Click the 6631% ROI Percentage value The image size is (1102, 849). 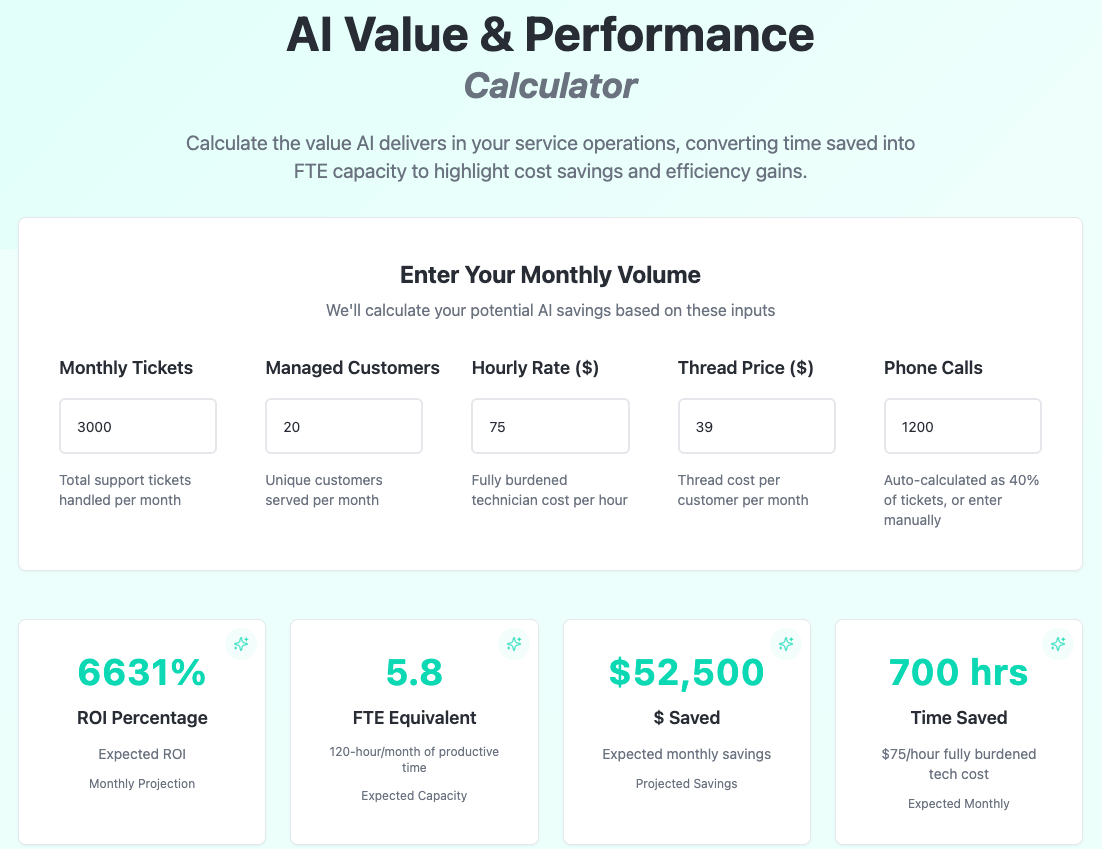142,673
